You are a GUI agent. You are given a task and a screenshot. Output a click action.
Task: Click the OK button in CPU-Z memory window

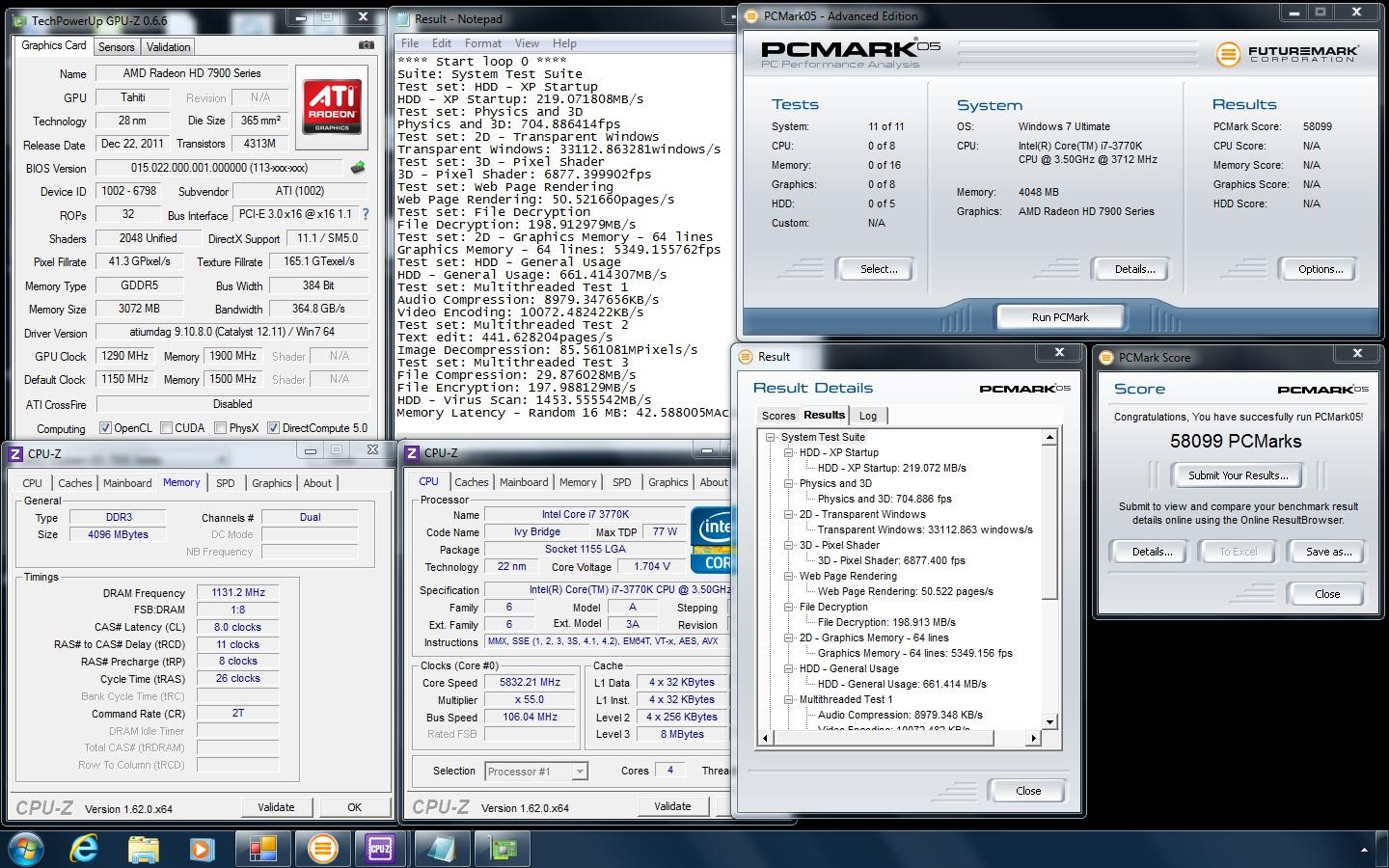355,807
